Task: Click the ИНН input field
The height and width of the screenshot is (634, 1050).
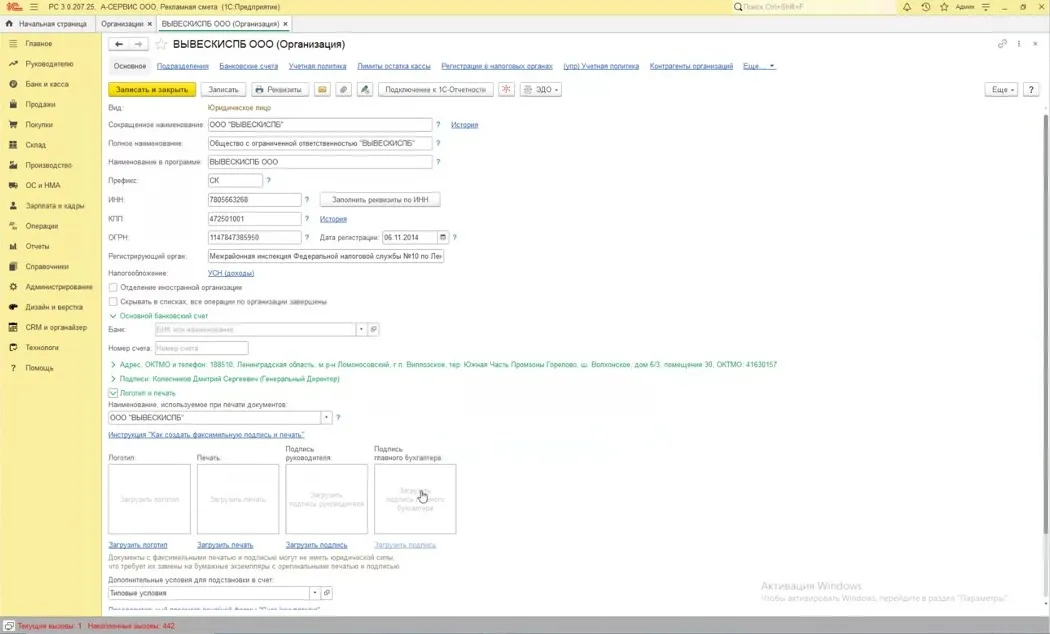Action: pos(254,200)
